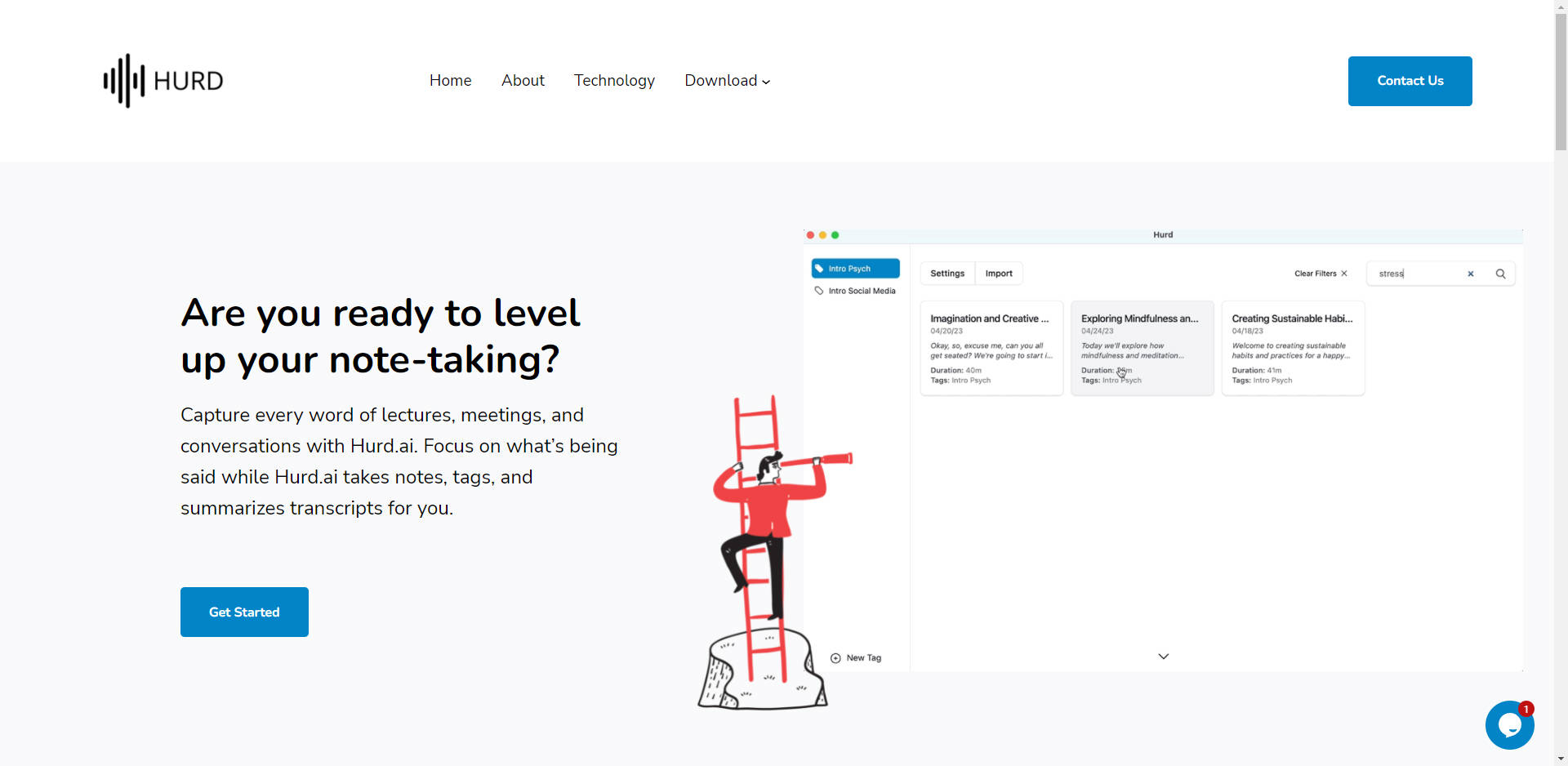Open the Settings tab in Hurd app
The height and width of the screenshot is (766, 1568).
pyautogui.click(x=947, y=274)
